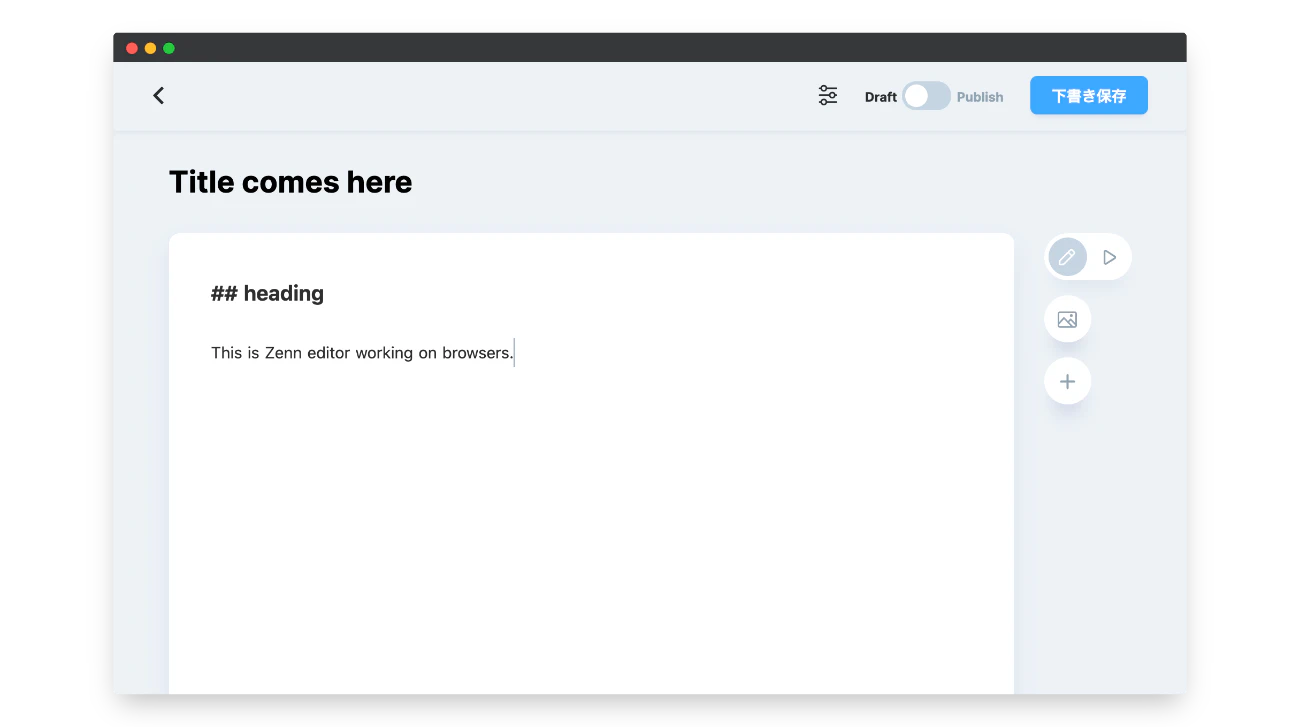Minimize the window using yellow button
Viewport: 1300px width, 727px height.
point(150,48)
